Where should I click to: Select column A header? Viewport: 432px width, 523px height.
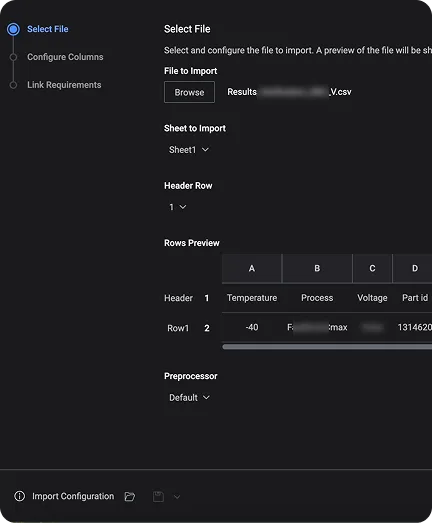[252, 268]
